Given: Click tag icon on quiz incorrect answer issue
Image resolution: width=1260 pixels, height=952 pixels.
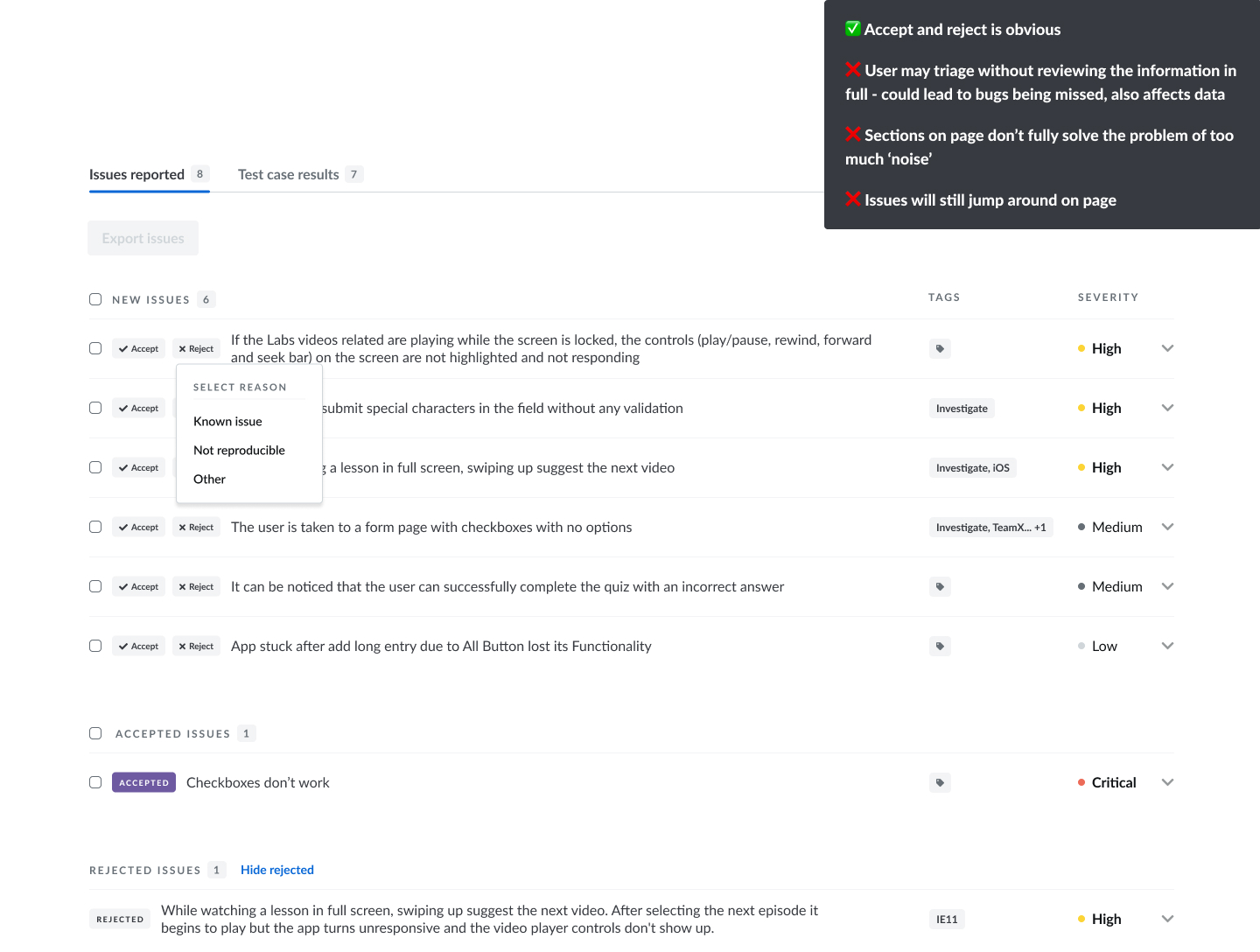Looking at the screenshot, I should (x=940, y=587).
